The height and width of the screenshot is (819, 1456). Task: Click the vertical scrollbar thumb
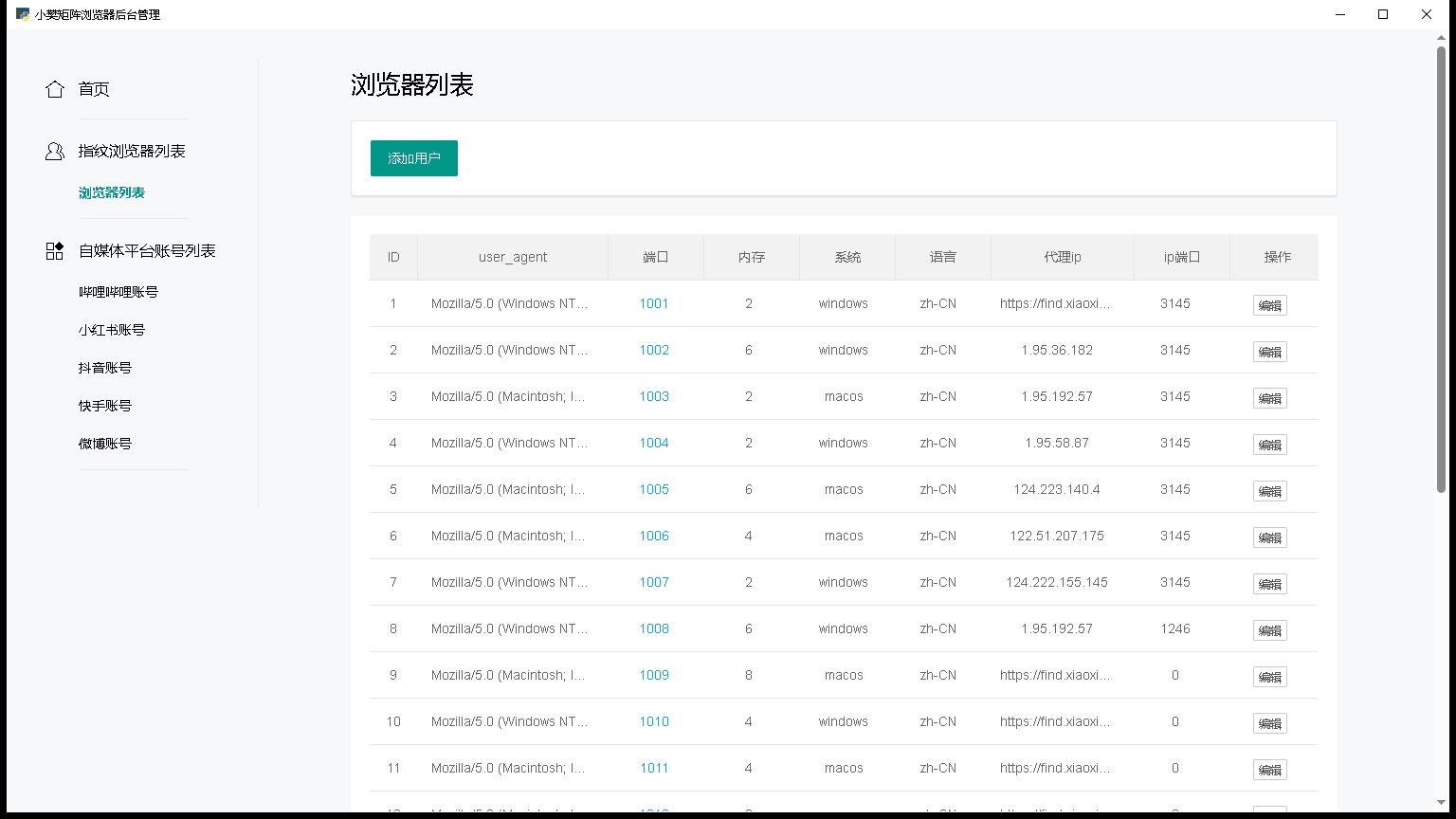tap(1442, 268)
